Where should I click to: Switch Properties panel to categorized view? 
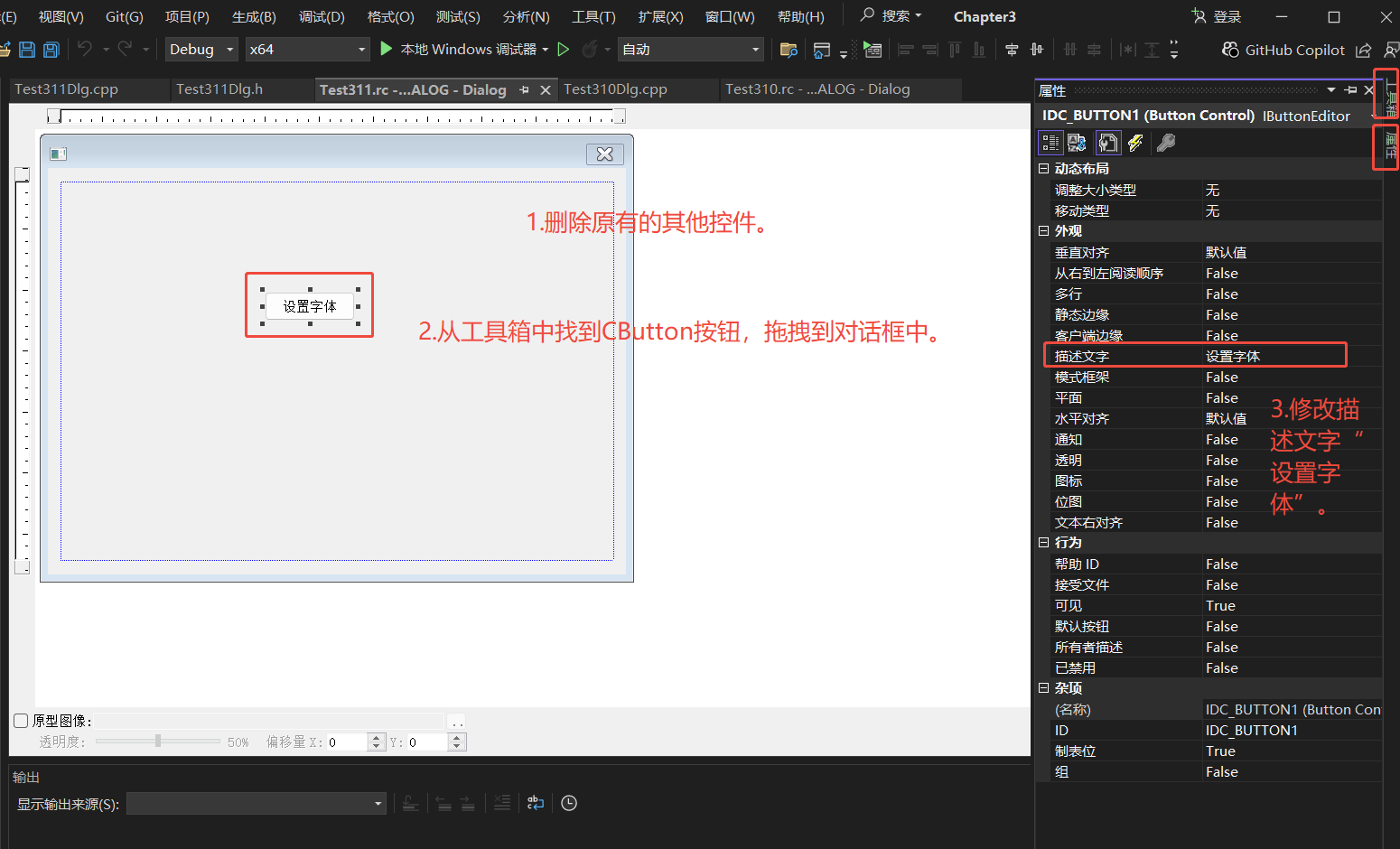[x=1050, y=142]
